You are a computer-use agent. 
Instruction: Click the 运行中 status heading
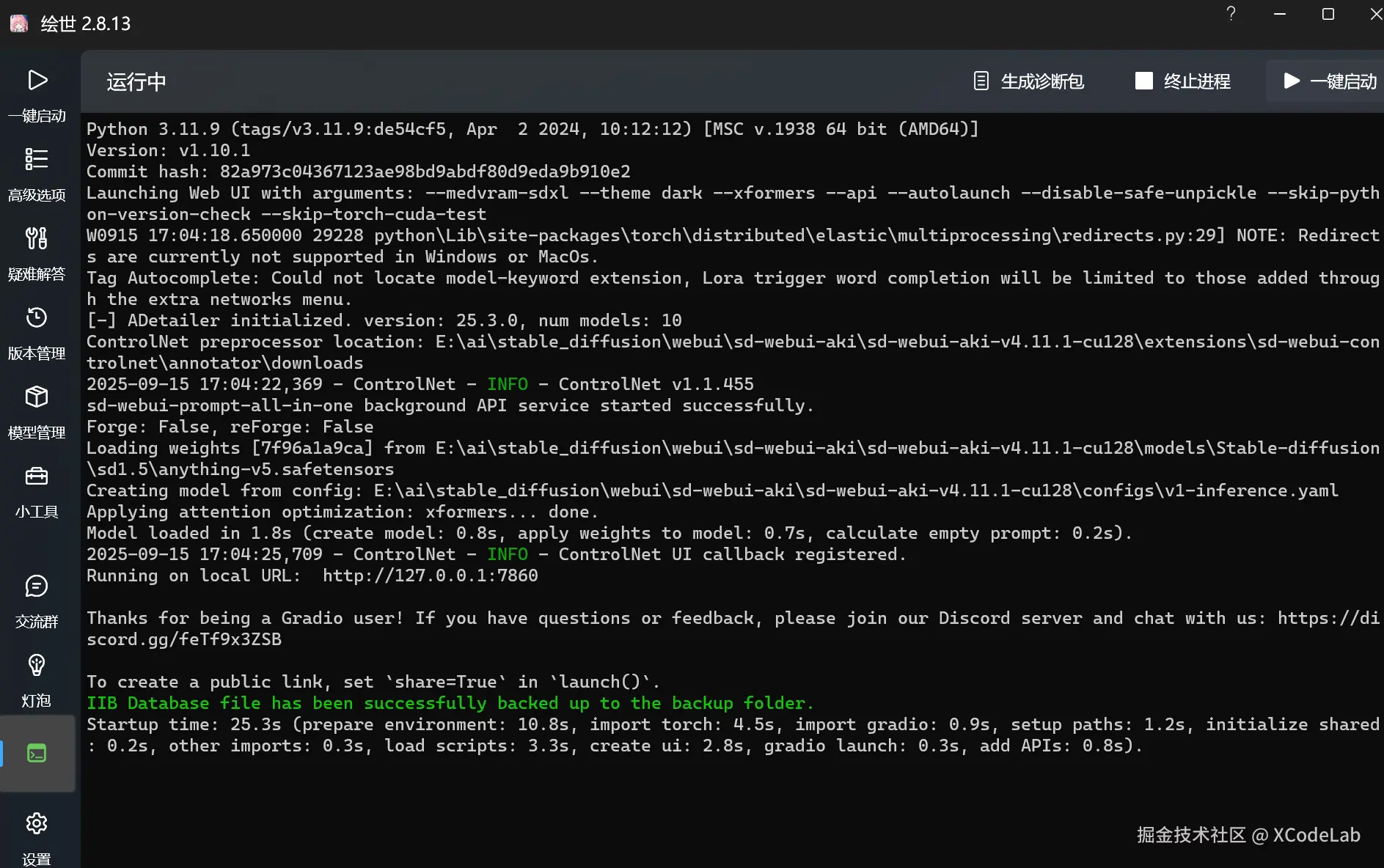136,81
